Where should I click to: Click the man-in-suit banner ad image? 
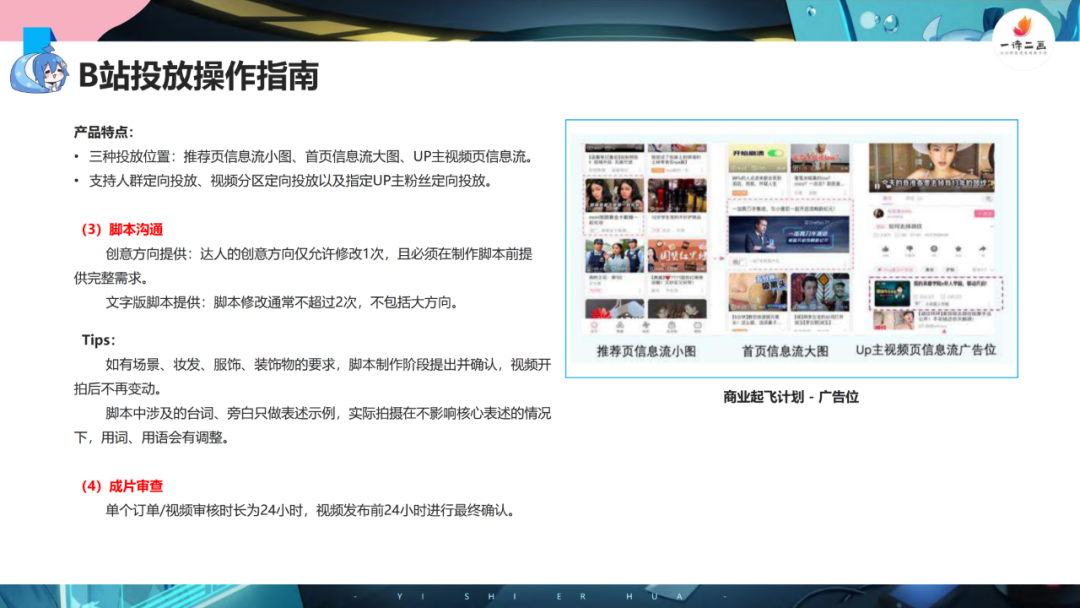(789, 234)
